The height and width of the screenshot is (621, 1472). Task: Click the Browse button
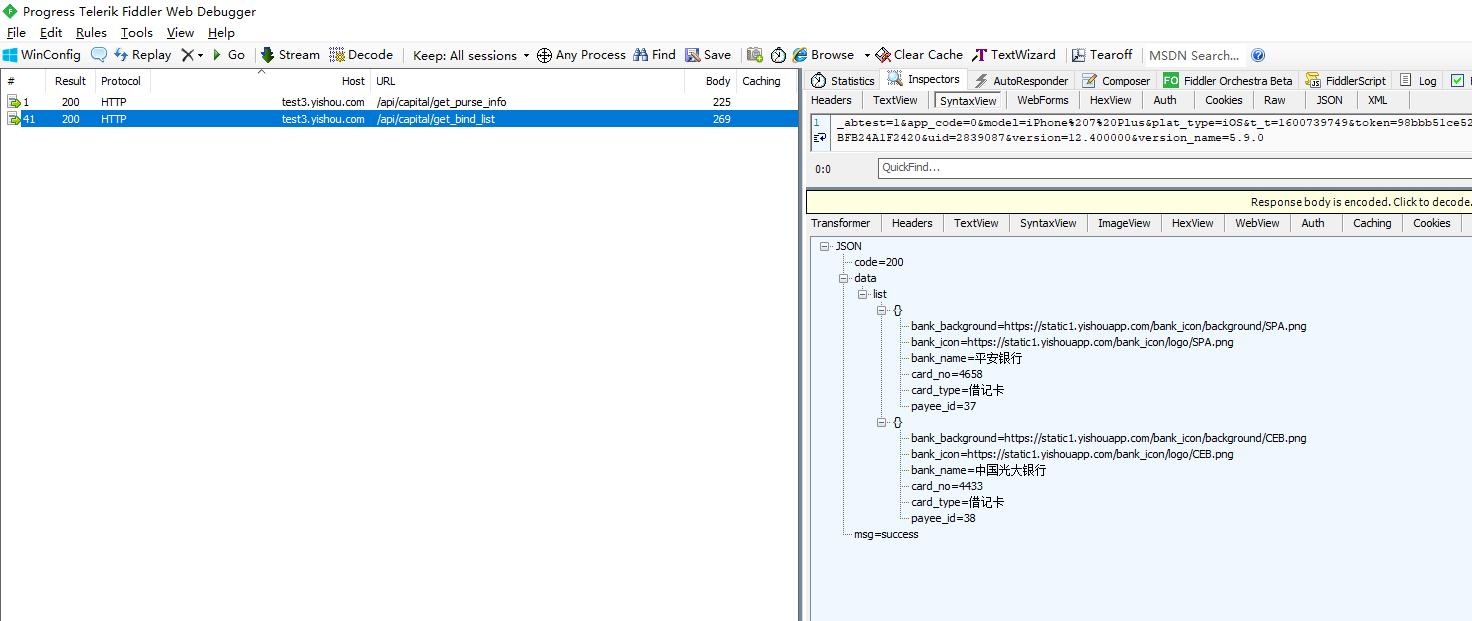point(823,55)
